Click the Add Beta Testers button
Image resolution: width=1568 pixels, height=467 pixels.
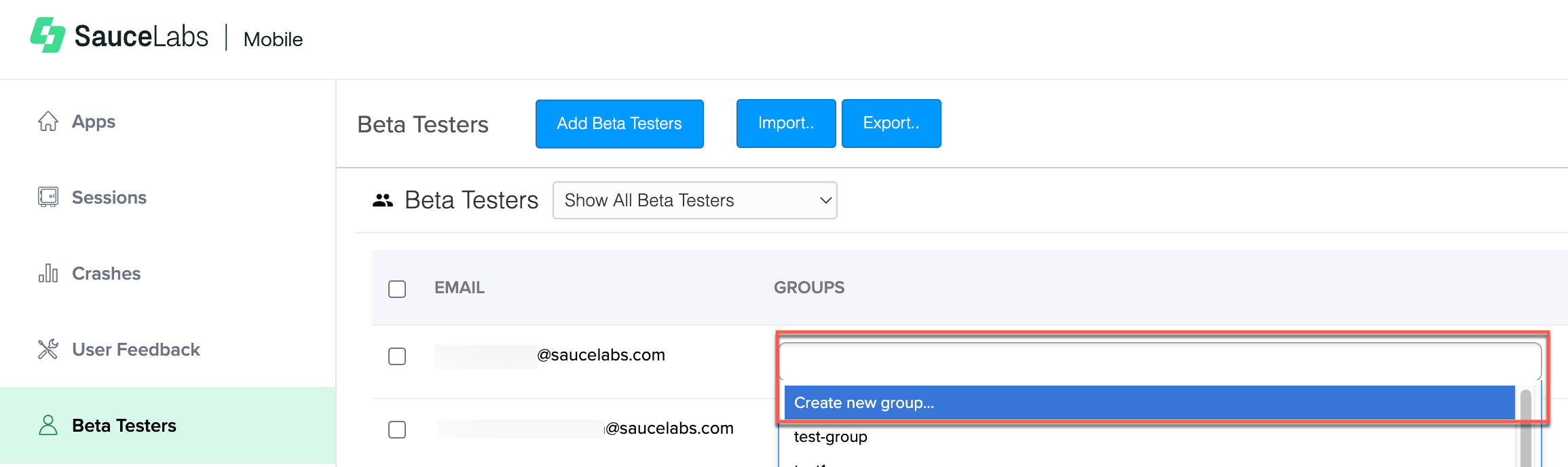coord(618,124)
